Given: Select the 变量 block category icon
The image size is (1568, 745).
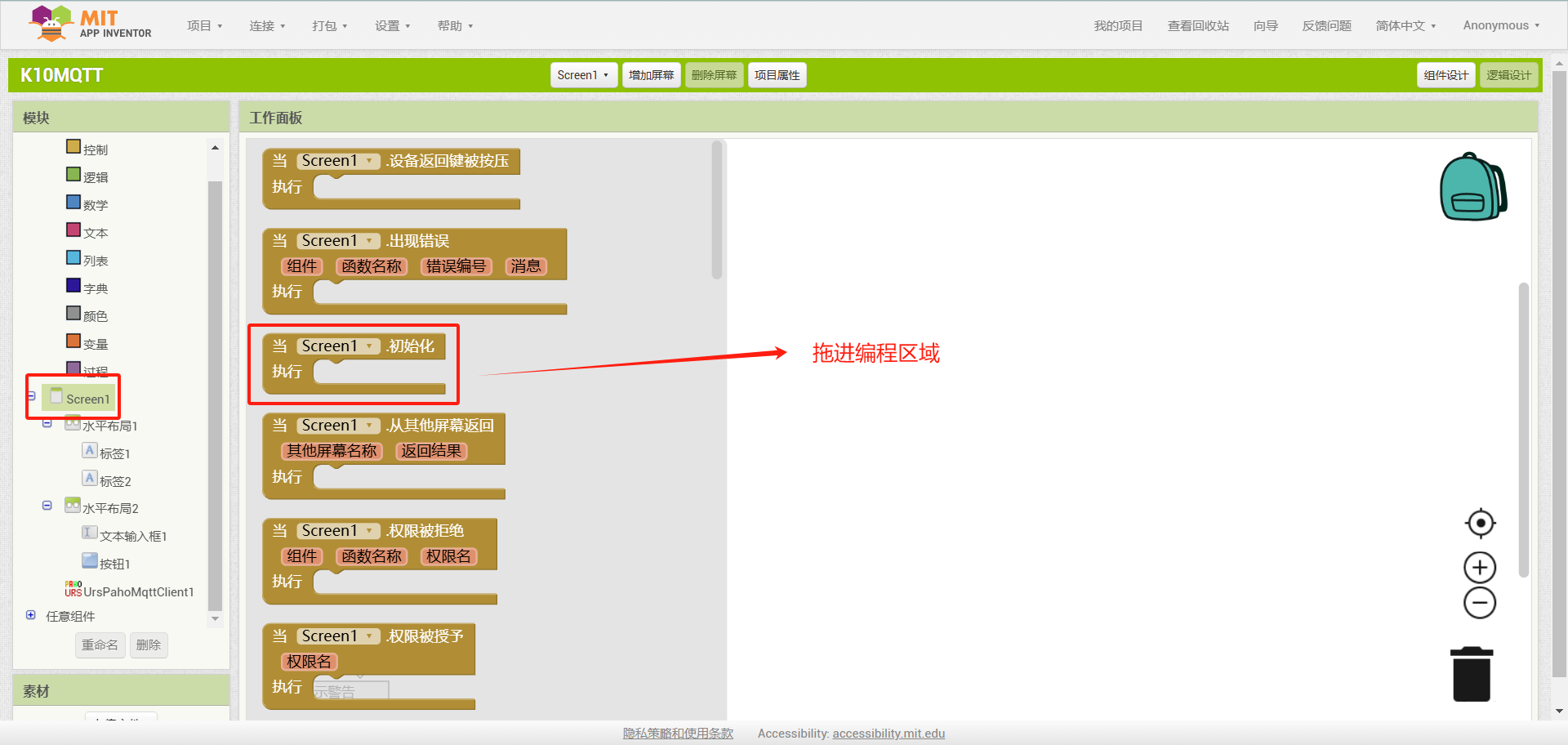Looking at the screenshot, I should tap(73, 341).
